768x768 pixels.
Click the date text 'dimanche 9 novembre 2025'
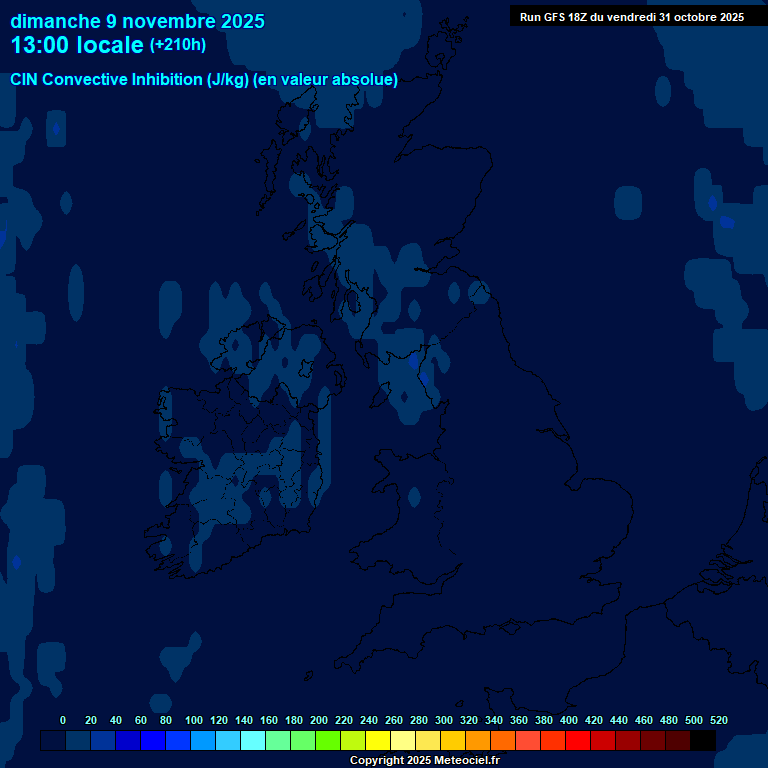pyautogui.click(x=137, y=21)
